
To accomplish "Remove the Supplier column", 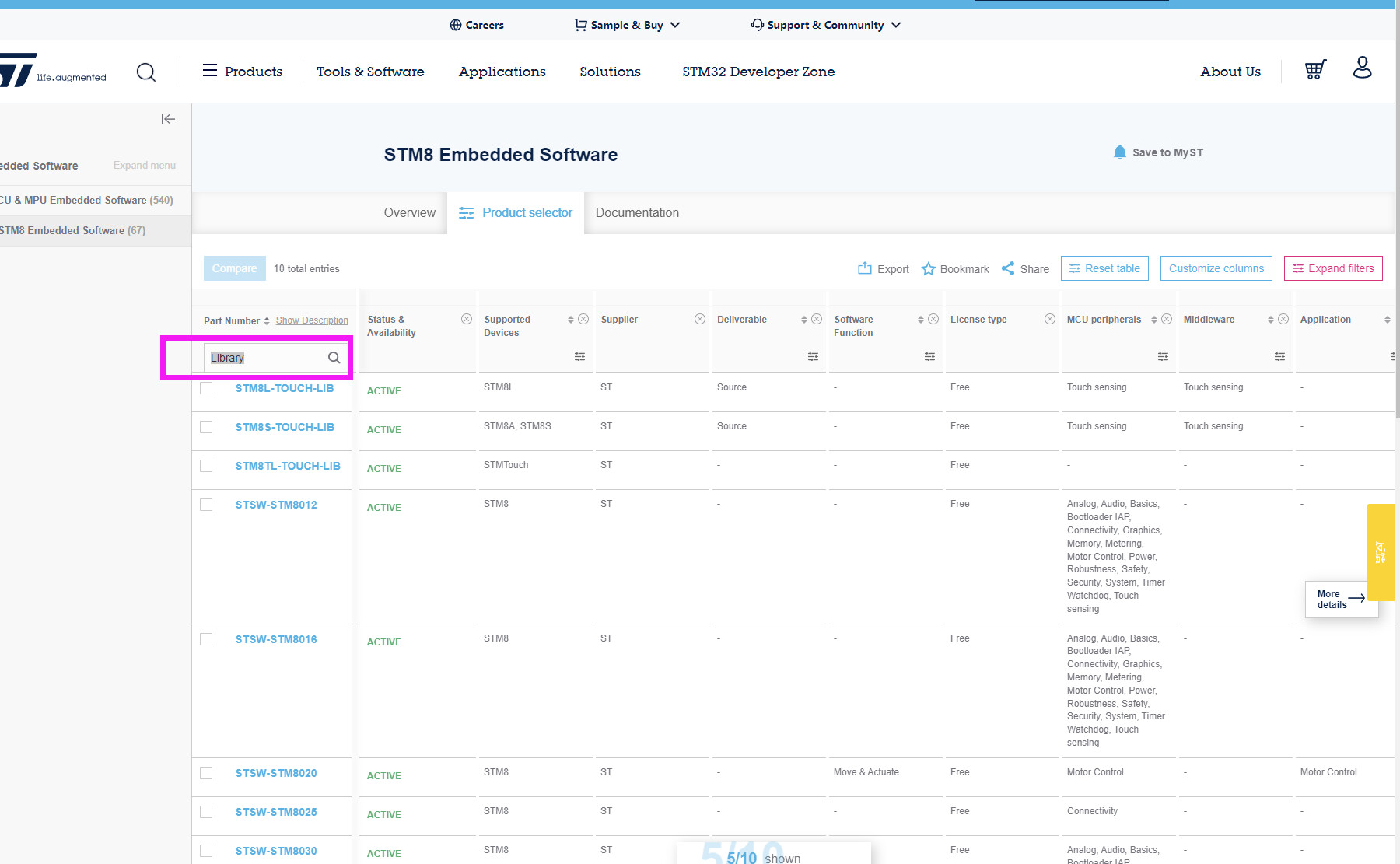I will tap(700, 319).
